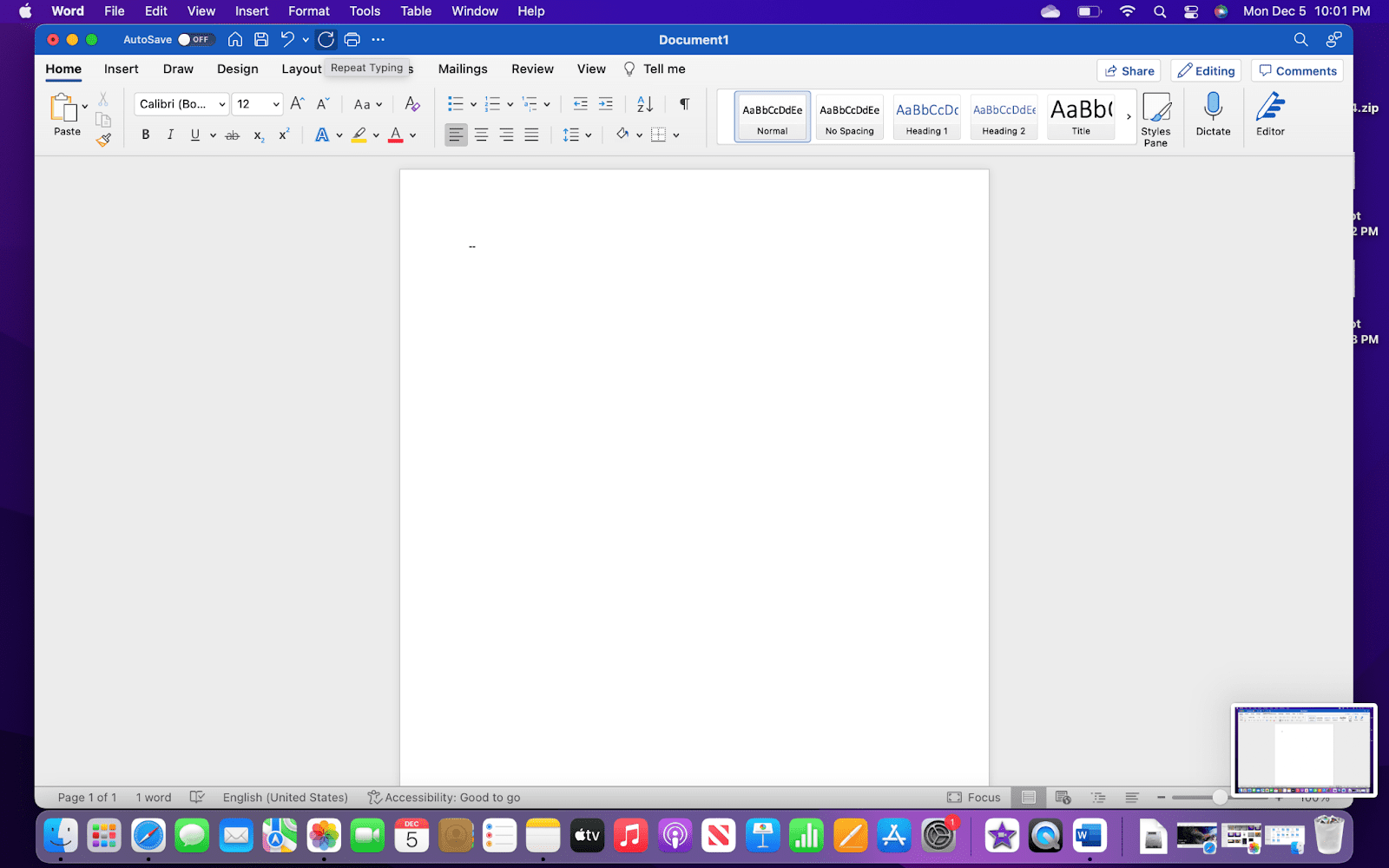Undo the last action
This screenshot has height=868, width=1389.
tap(287, 39)
